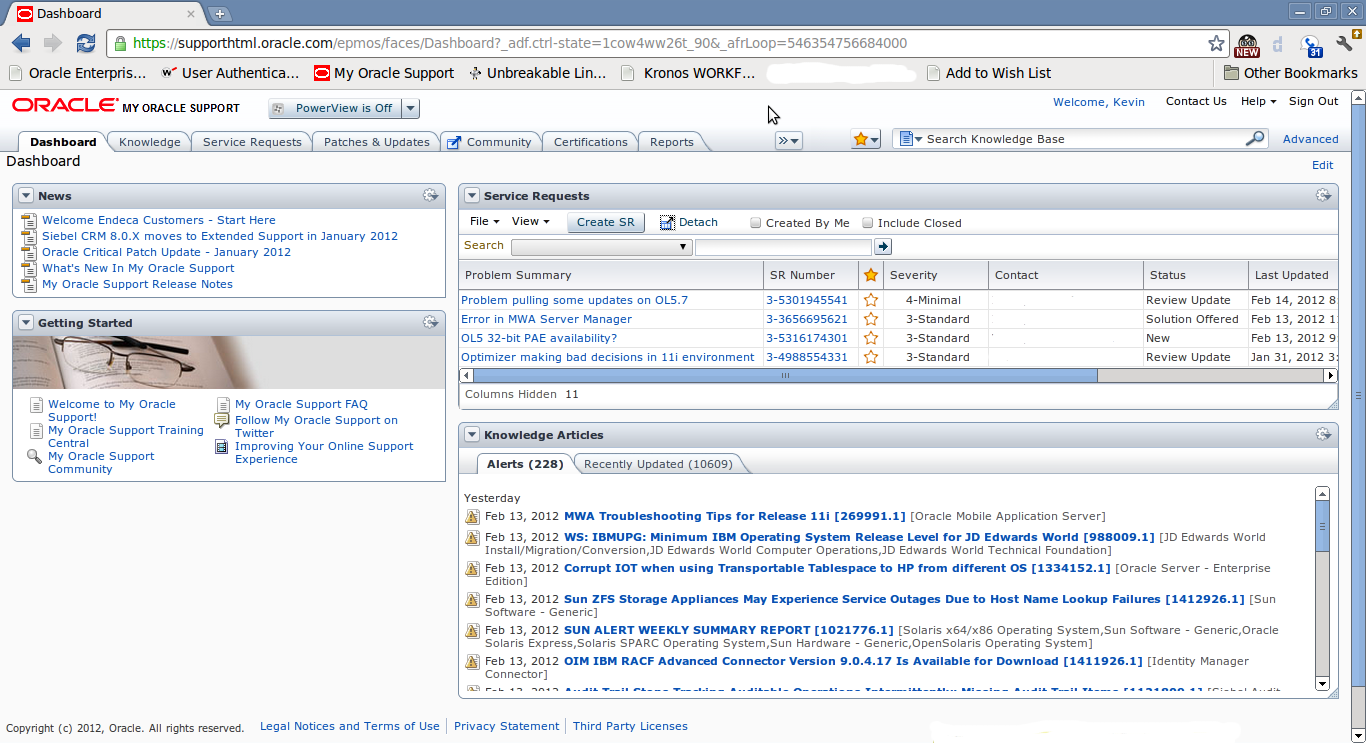Collapse the Knowledge Articles panel
Image resolution: width=1366 pixels, height=743 pixels.
click(x=472, y=435)
